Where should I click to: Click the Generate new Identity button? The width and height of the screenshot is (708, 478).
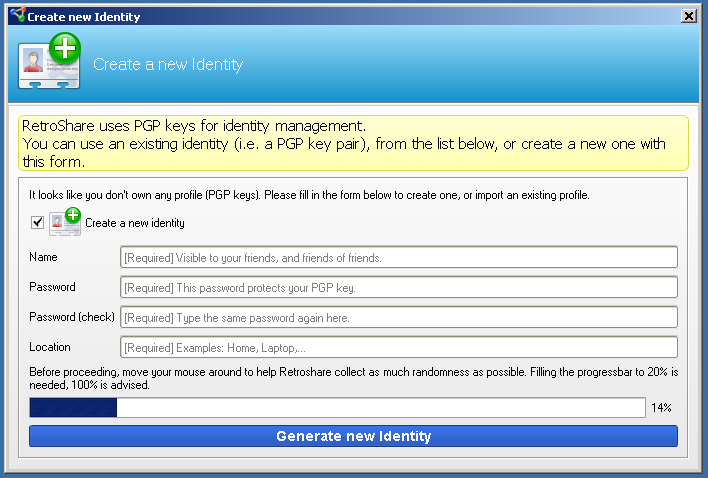(x=354, y=436)
